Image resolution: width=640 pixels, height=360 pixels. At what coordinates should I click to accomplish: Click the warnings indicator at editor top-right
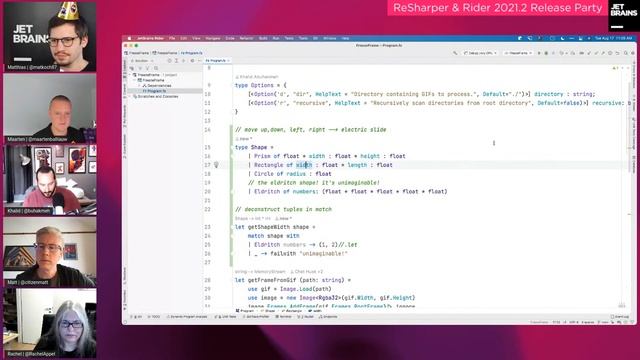(616, 68)
